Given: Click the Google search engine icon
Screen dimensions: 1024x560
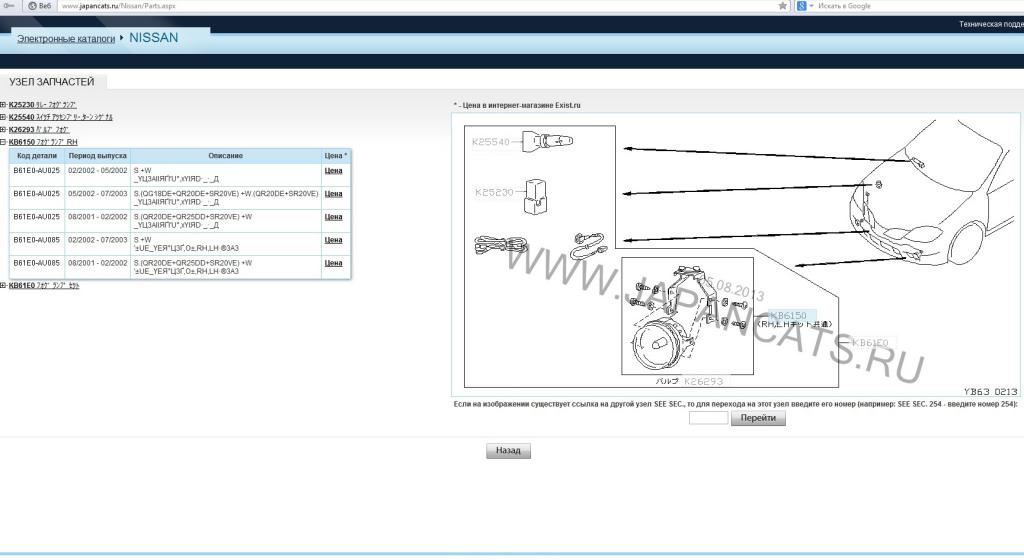Looking at the screenshot, I should point(801,6).
